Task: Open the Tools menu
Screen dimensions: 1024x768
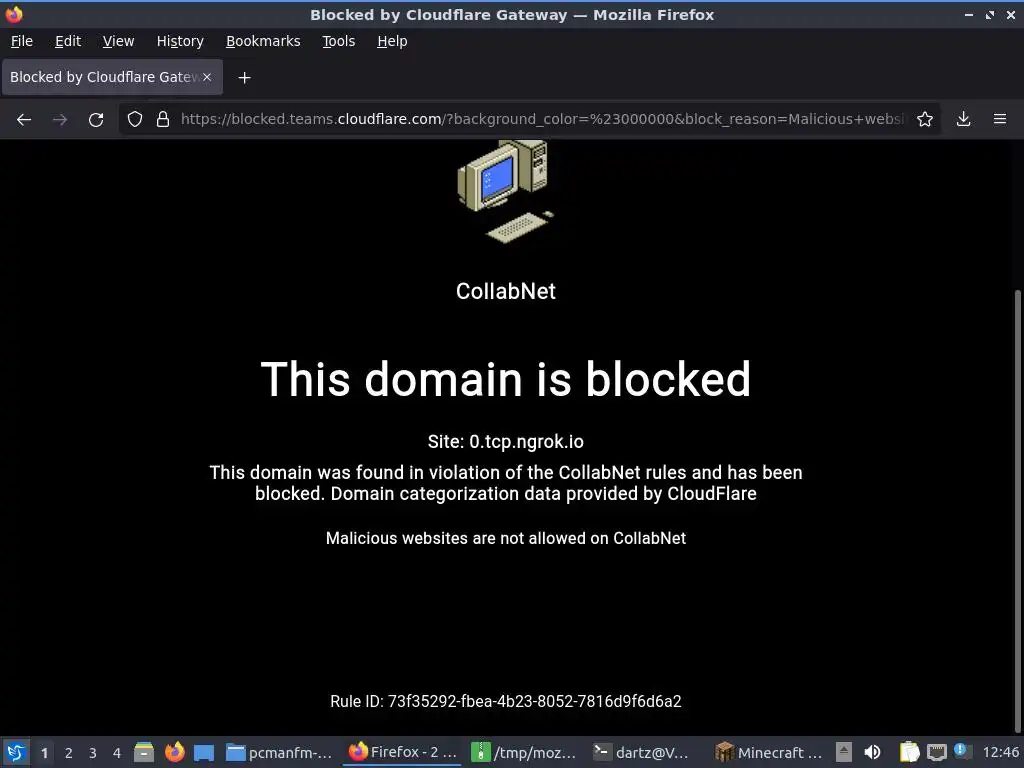Action: point(338,41)
